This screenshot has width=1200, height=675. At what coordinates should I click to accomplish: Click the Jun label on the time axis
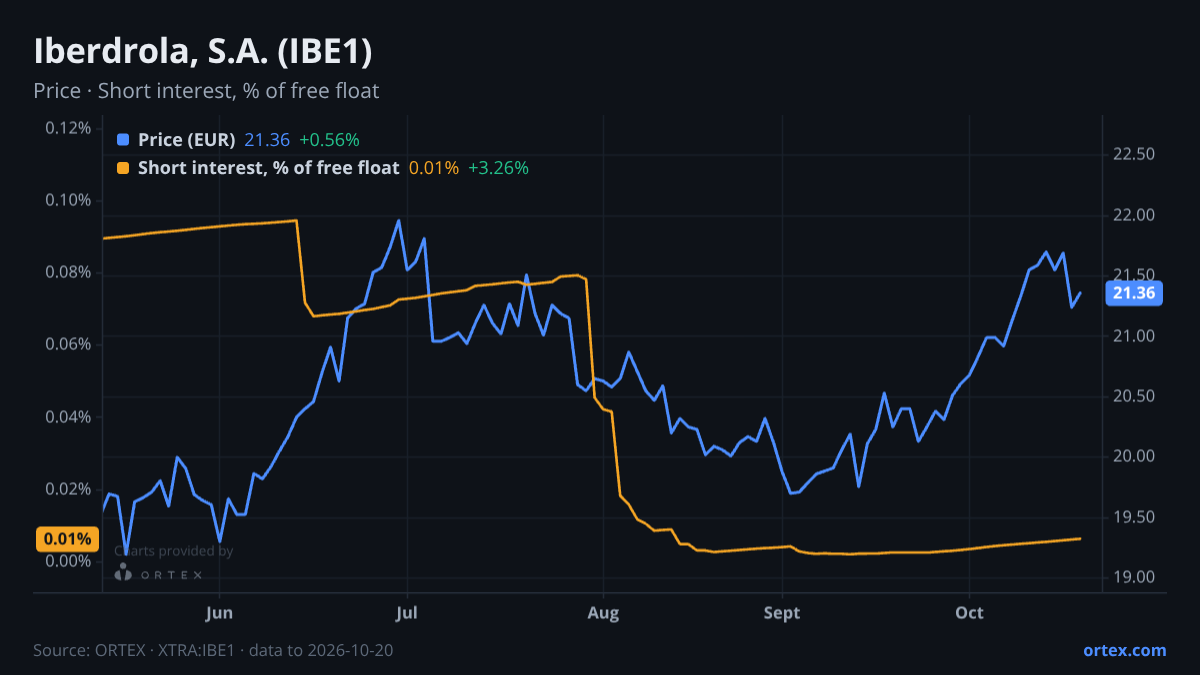(x=219, y=613)
